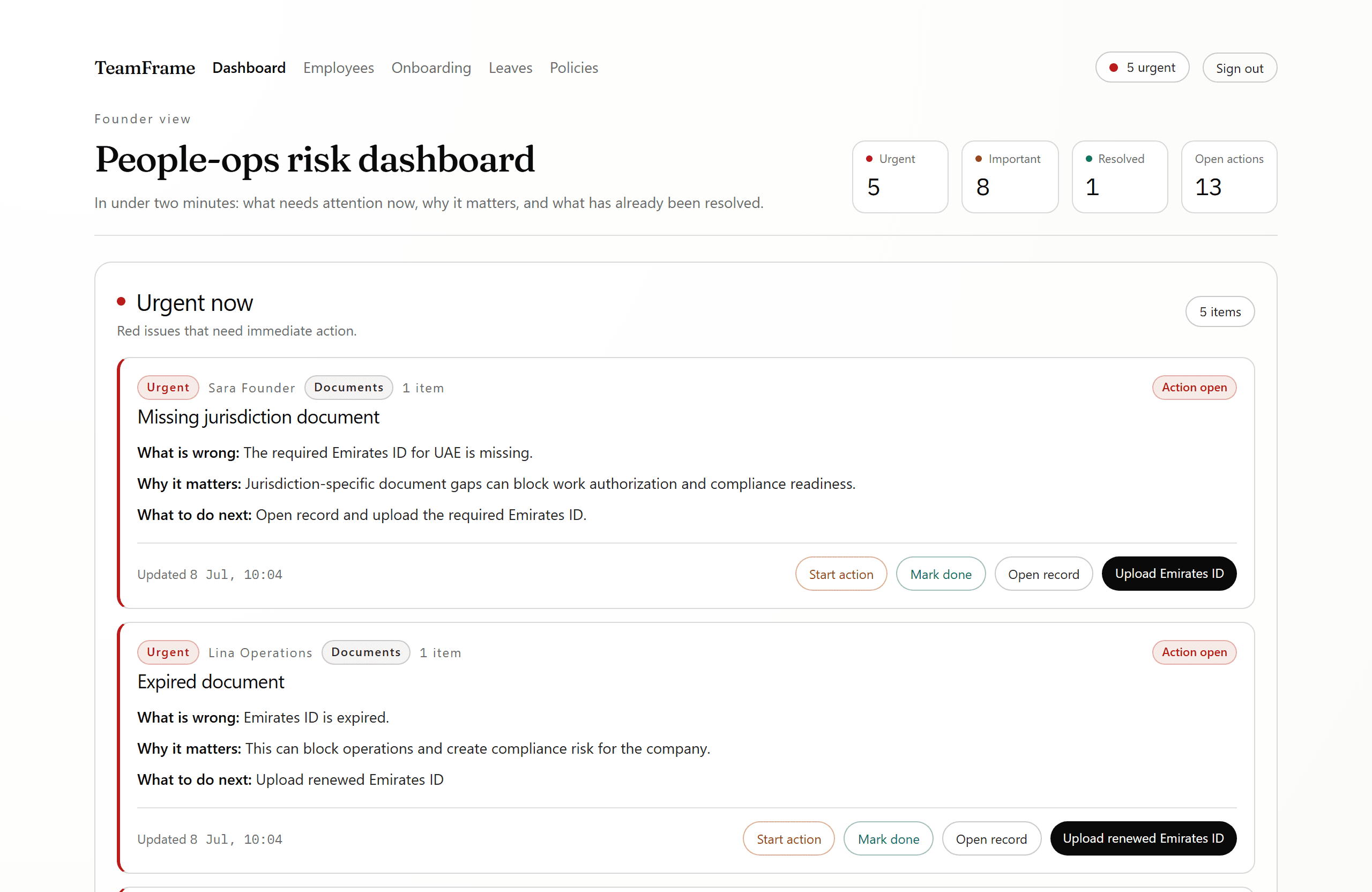Click the Upload Emirates ID button
Viewport: 1372px width, 892px height.
pos(1169,574)
